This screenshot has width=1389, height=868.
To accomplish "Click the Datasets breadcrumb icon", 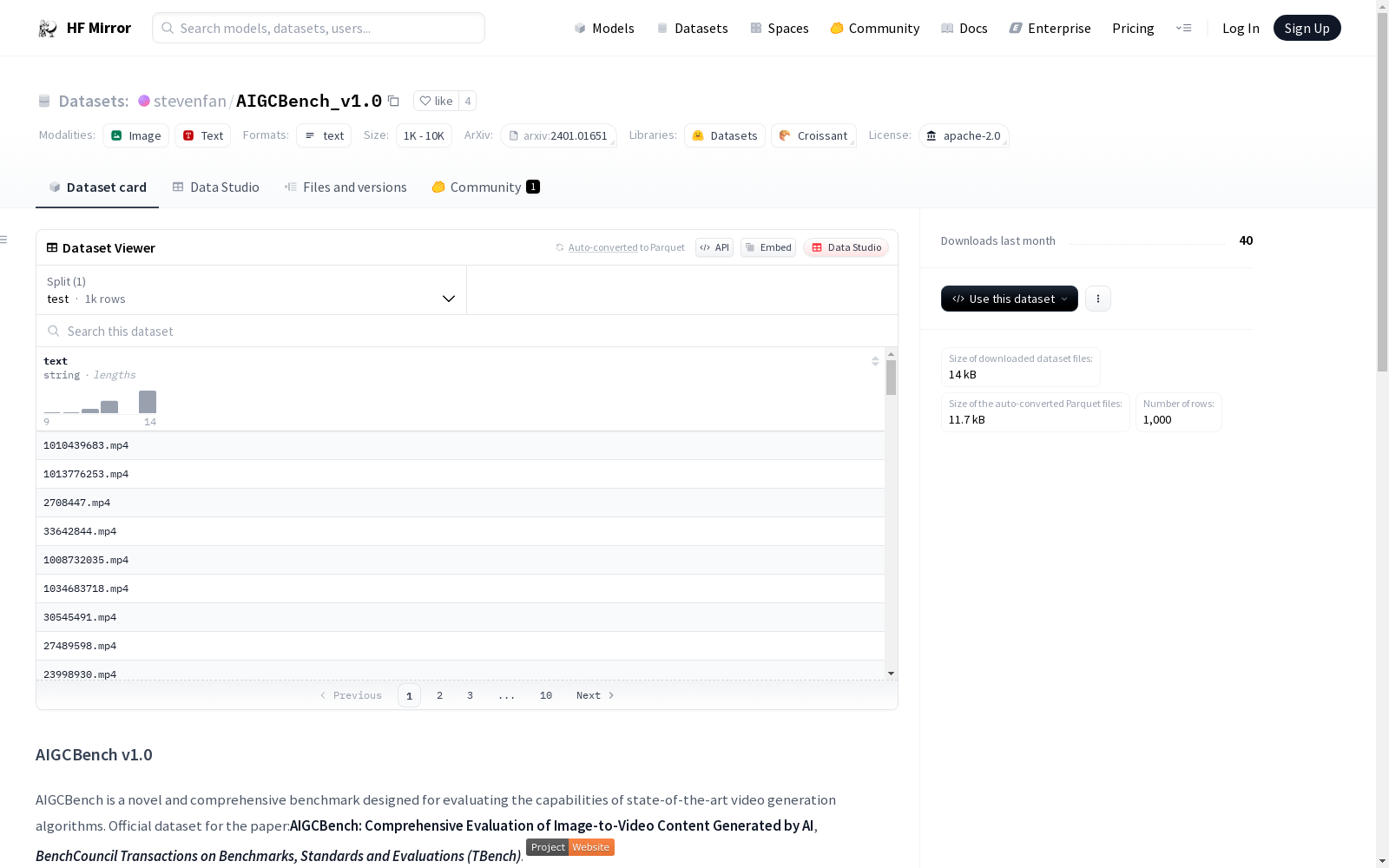I will click(44, 101).
